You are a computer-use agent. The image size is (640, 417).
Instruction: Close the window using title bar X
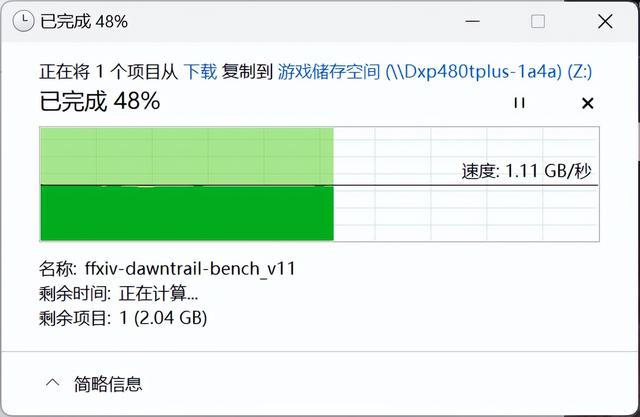(x=605, y=21)
